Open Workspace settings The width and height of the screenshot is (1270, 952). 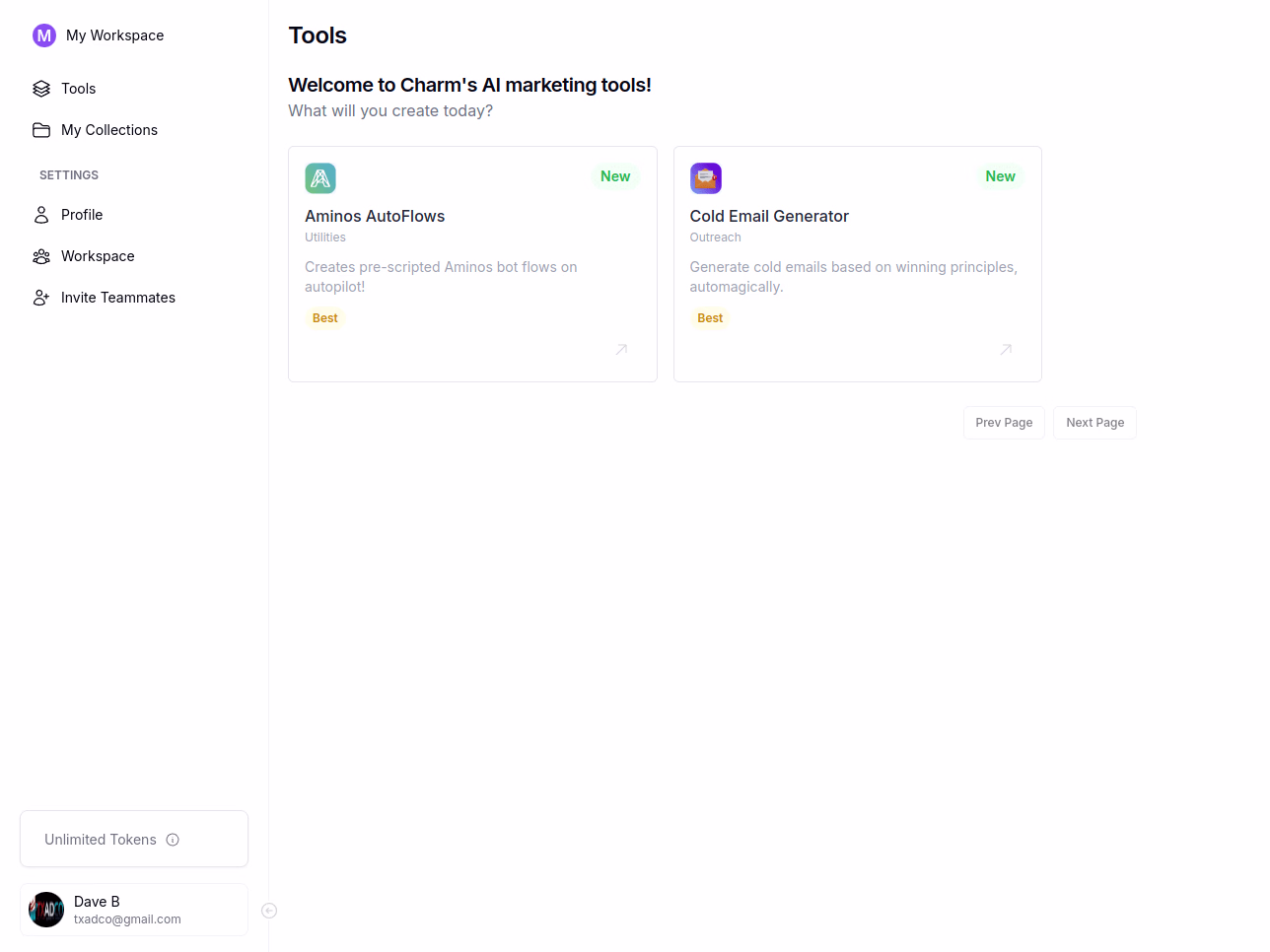click(x=98, y=256)
